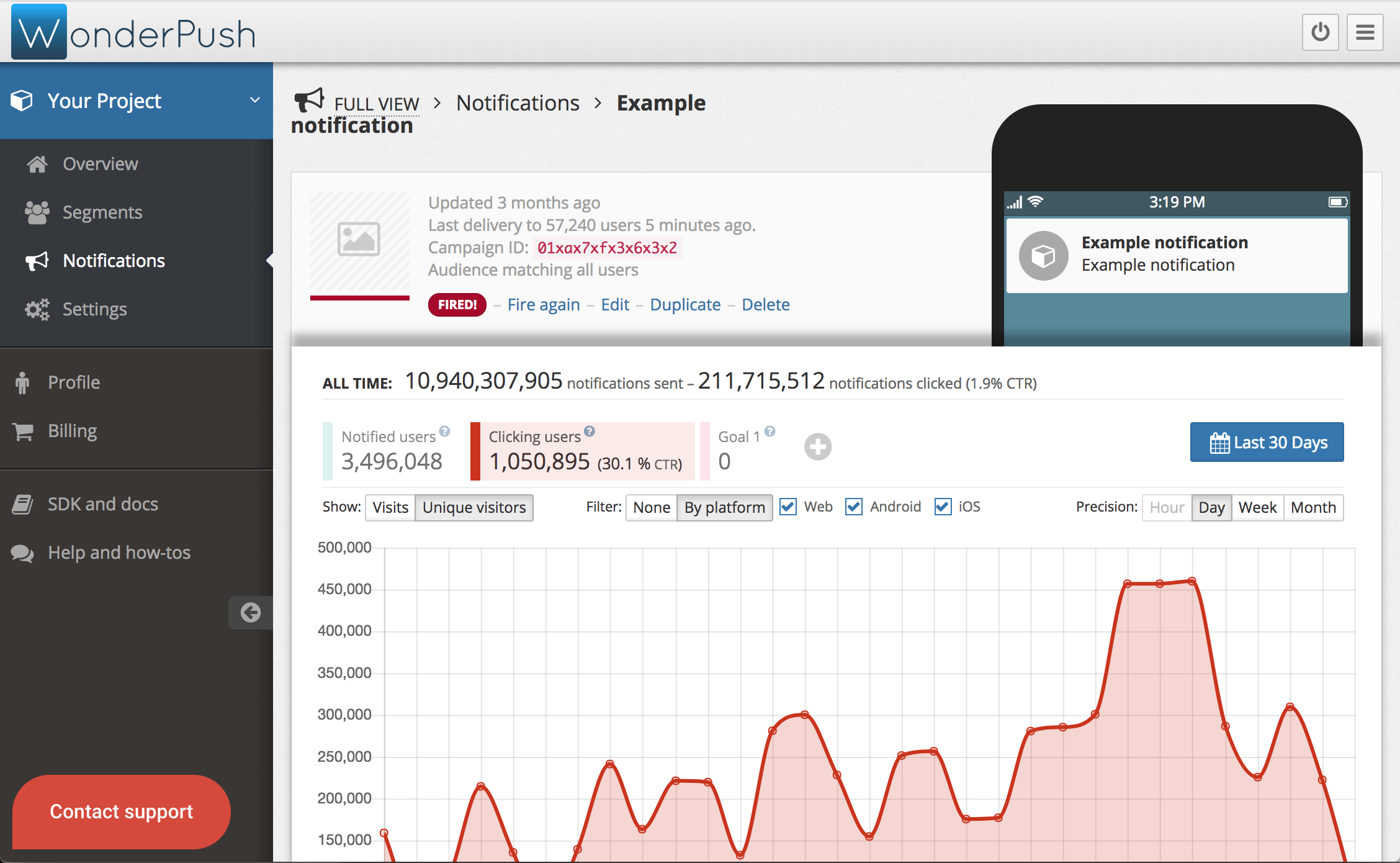Click the megaphone icon near FULL VIEW
Image resolution: width=1400 pixels, height=863 pixels.
click(x=309, y=100)
